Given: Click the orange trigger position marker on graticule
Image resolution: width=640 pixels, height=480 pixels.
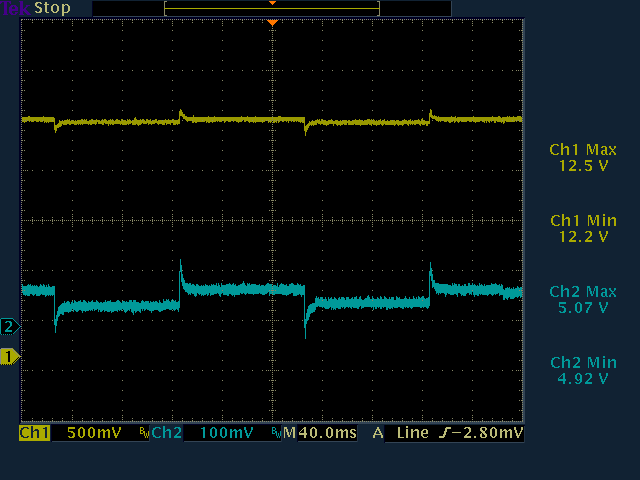Looking at the screenshot, I should click(x=271, y=22).
